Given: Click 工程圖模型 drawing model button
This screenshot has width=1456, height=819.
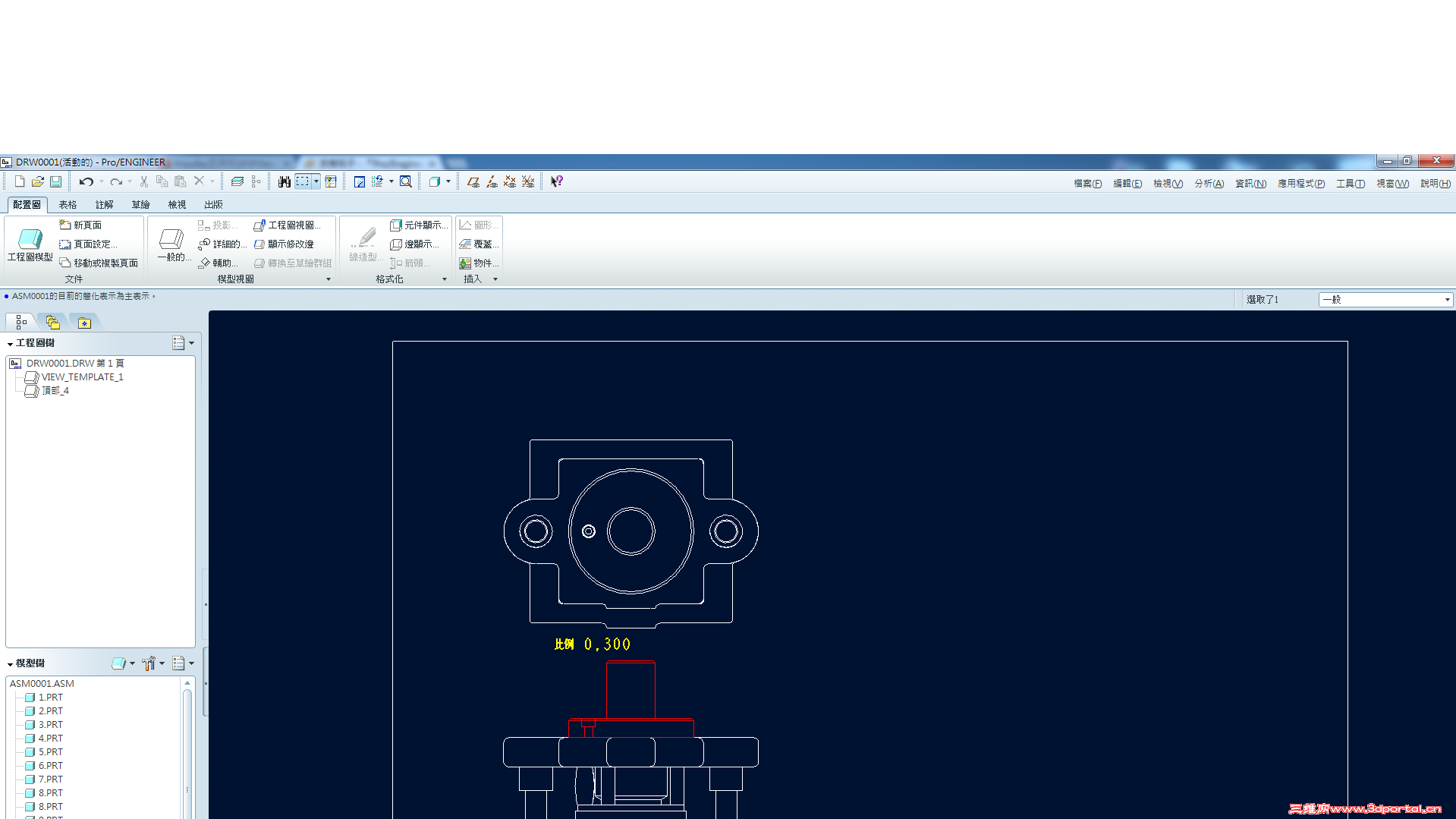Looking at the screenshot, I should click(x=30, y=245).
